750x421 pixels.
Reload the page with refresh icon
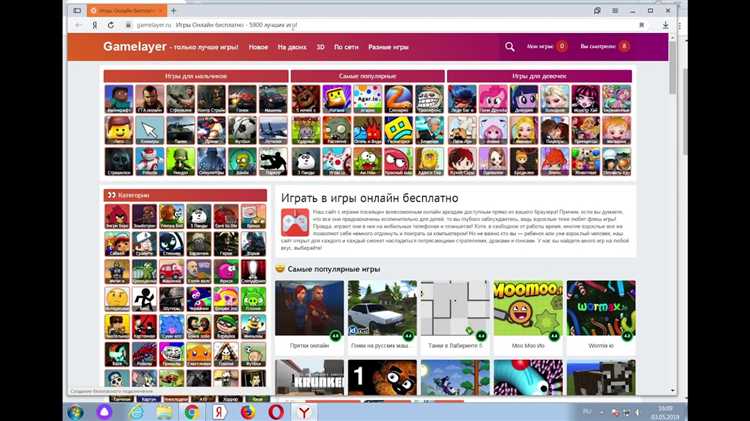[x=110, y=25]
